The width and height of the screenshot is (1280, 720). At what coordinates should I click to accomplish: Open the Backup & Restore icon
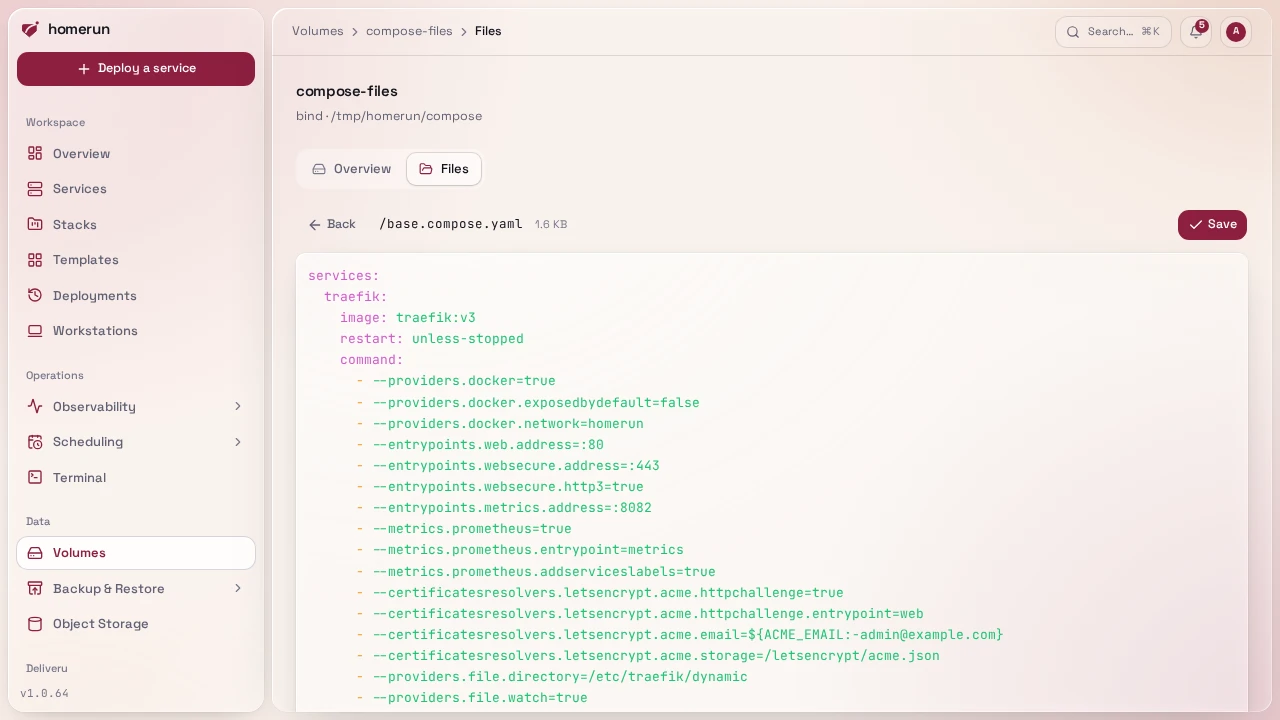(x=35, y=589)
